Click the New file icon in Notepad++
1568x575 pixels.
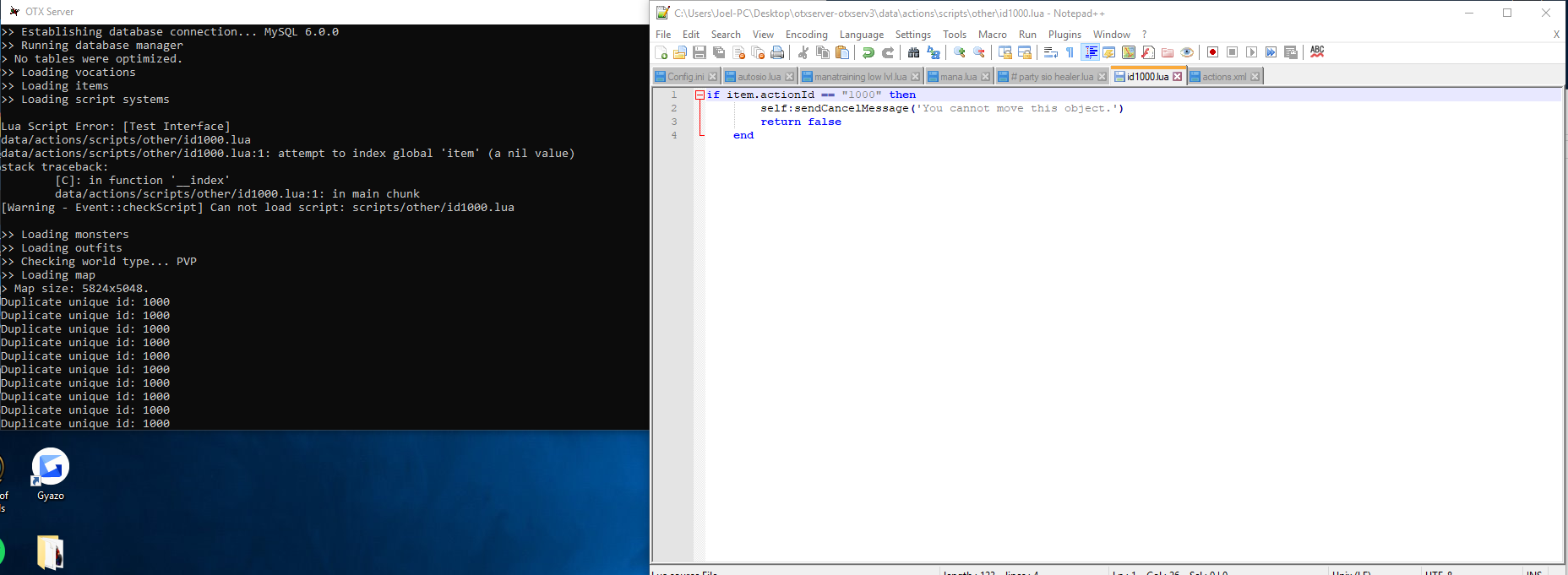661,52
